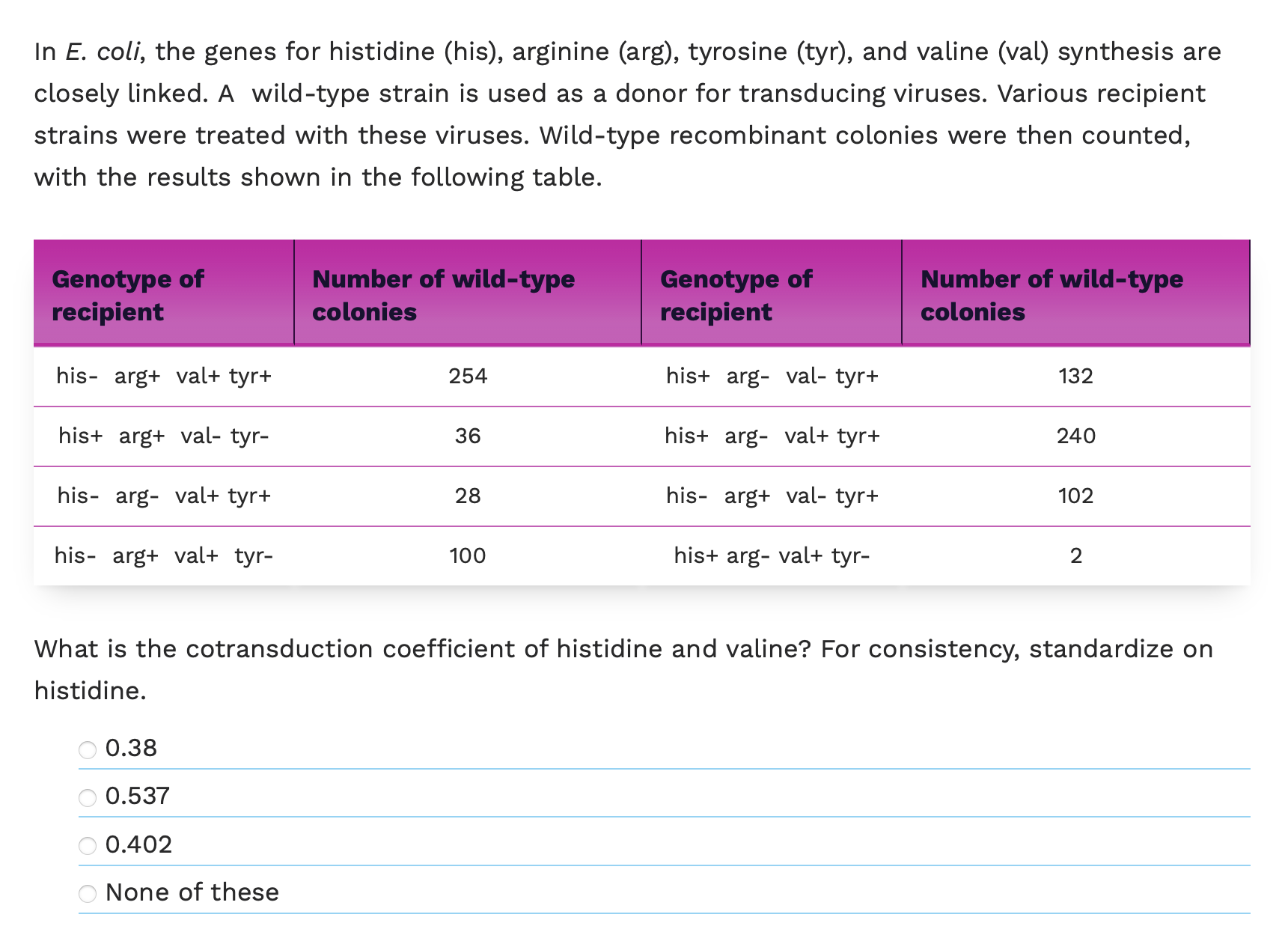The width and height of the screenshot is (1288, 950).
Task: Select the his+ arg- val- tyr+ genotype cell
Action: [772, 377]
